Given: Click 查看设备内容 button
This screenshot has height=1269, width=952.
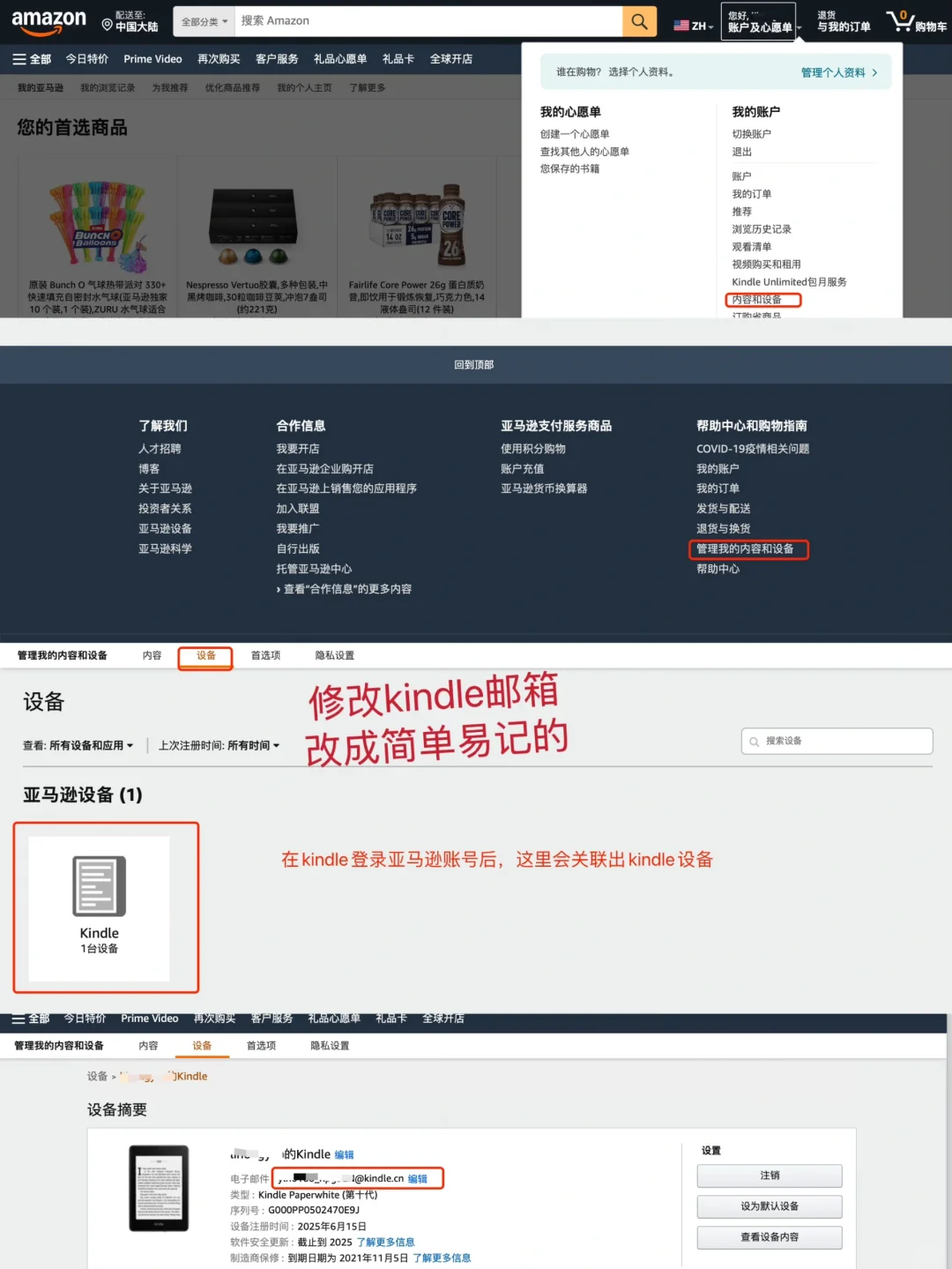Looking at the screenshot, I should click(770, 1237).
